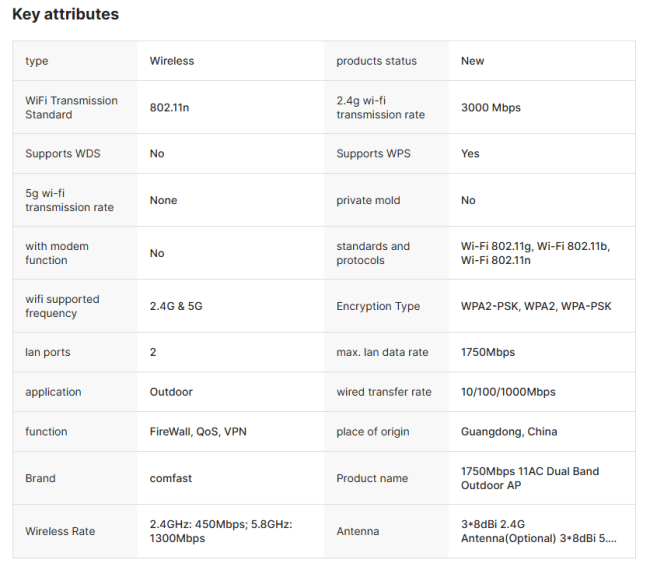Select the 'WPA2-PSK, WPA2, WPA-PSK' encryption value

click(x=535, y=306)
